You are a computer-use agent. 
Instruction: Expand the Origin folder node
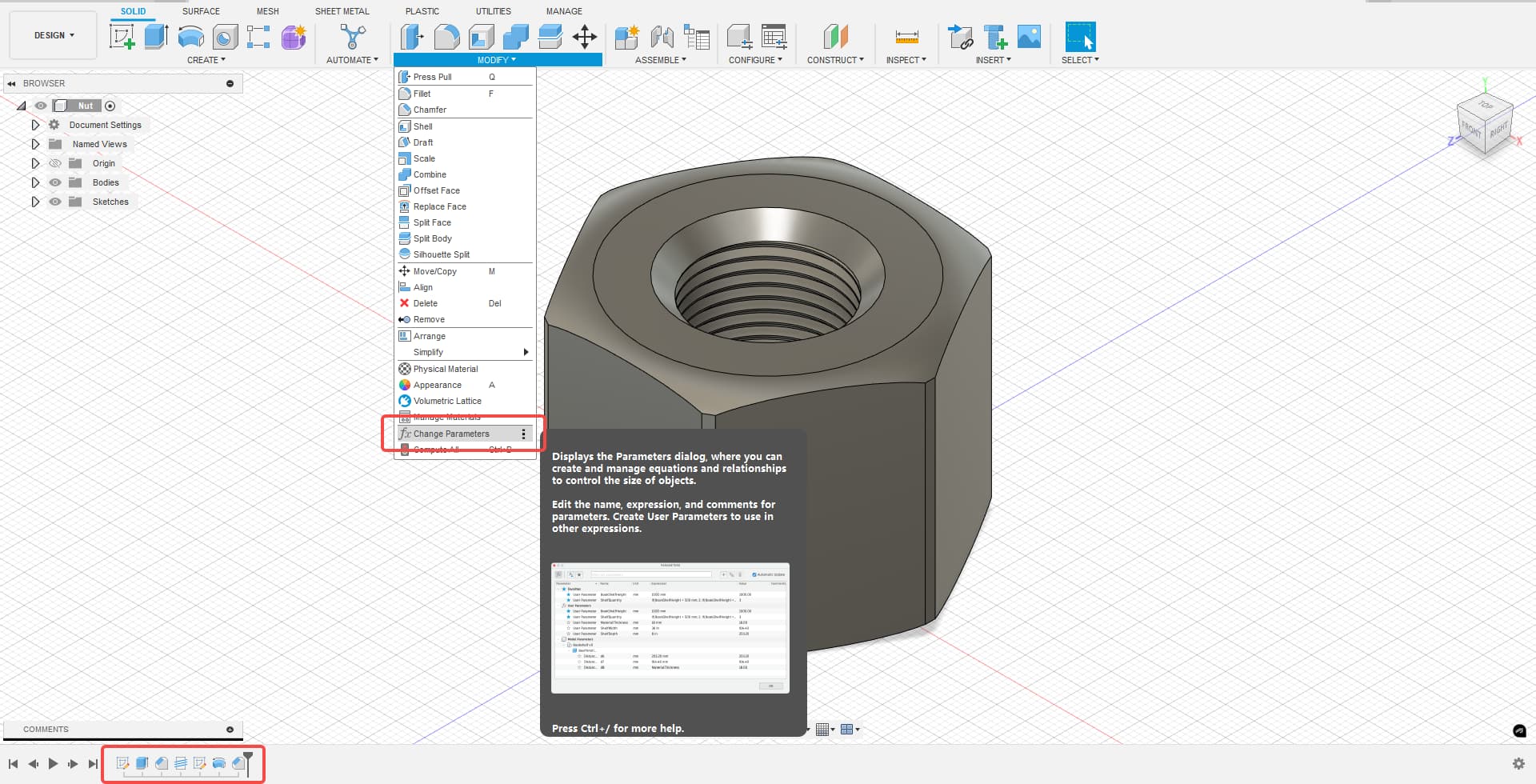click(x=35, y=163)
